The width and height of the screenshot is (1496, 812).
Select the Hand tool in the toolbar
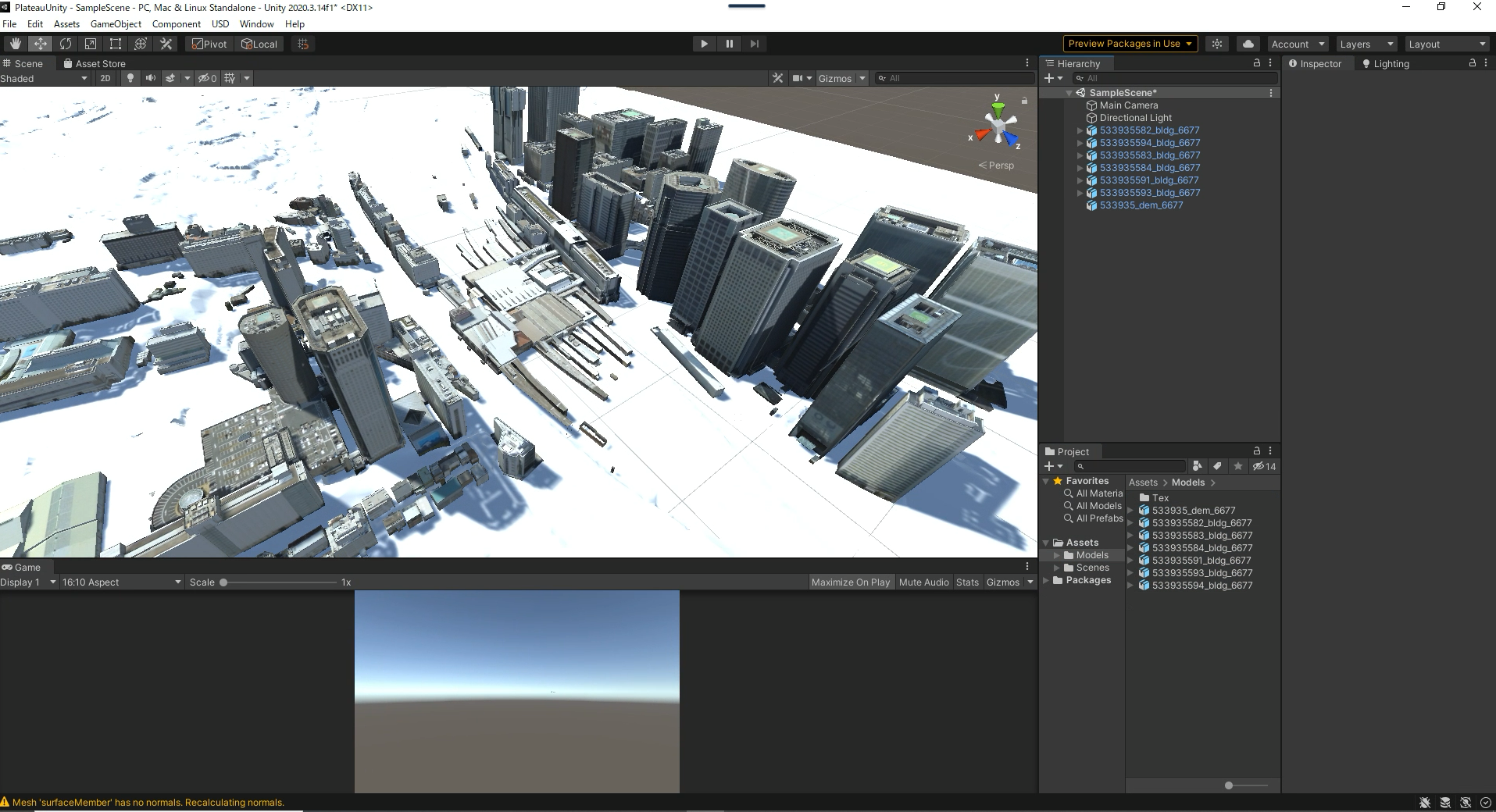pos(14,44)
